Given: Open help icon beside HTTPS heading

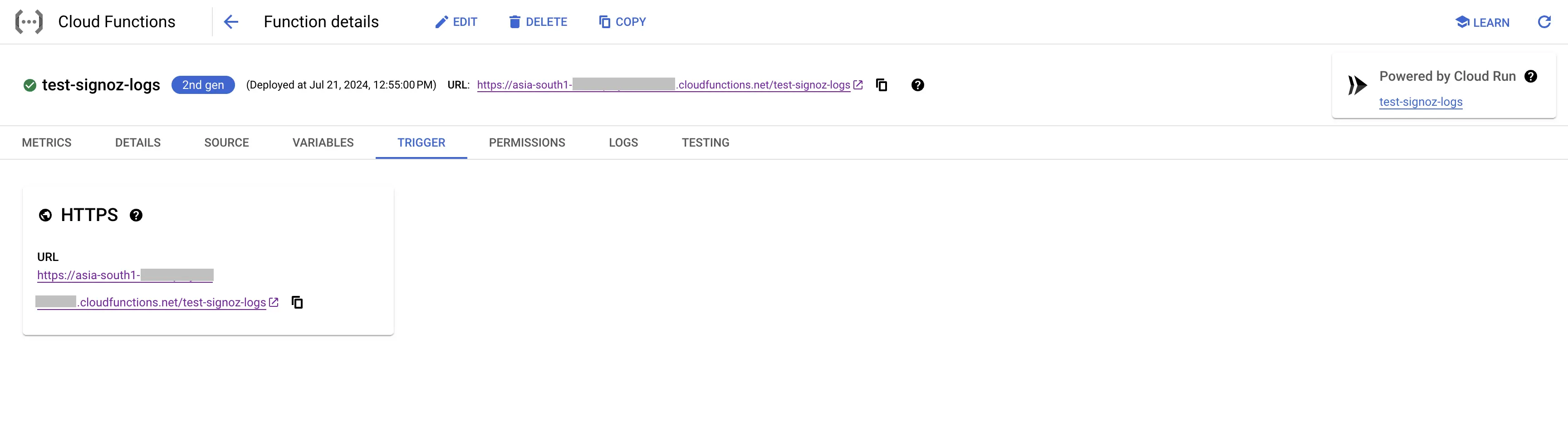Looking at the screenshot, I should [137, 216].
